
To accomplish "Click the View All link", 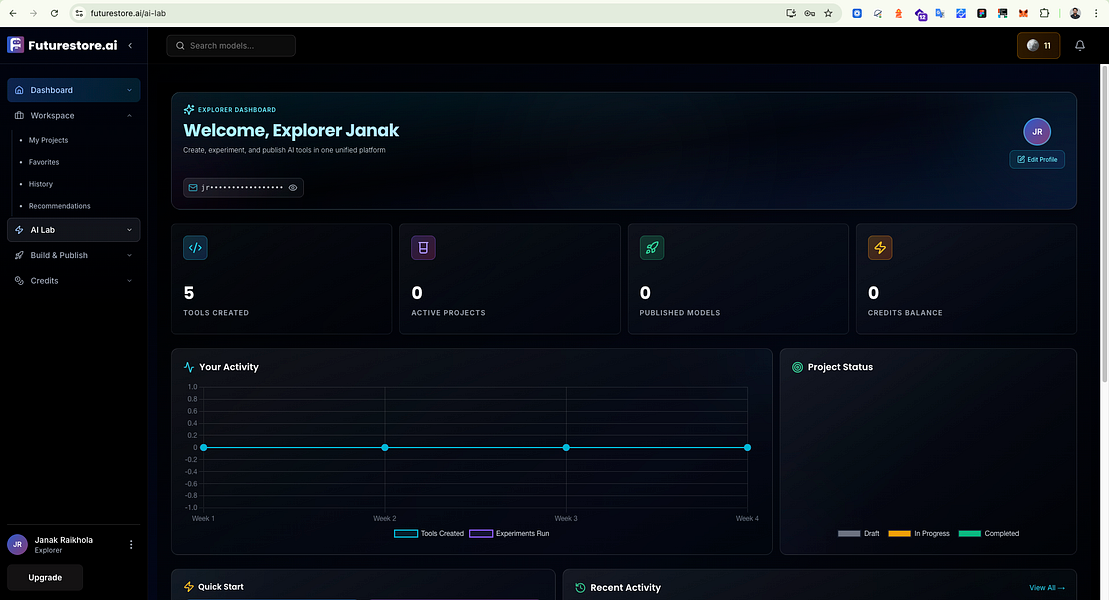I will click(x=1047, y=587).
